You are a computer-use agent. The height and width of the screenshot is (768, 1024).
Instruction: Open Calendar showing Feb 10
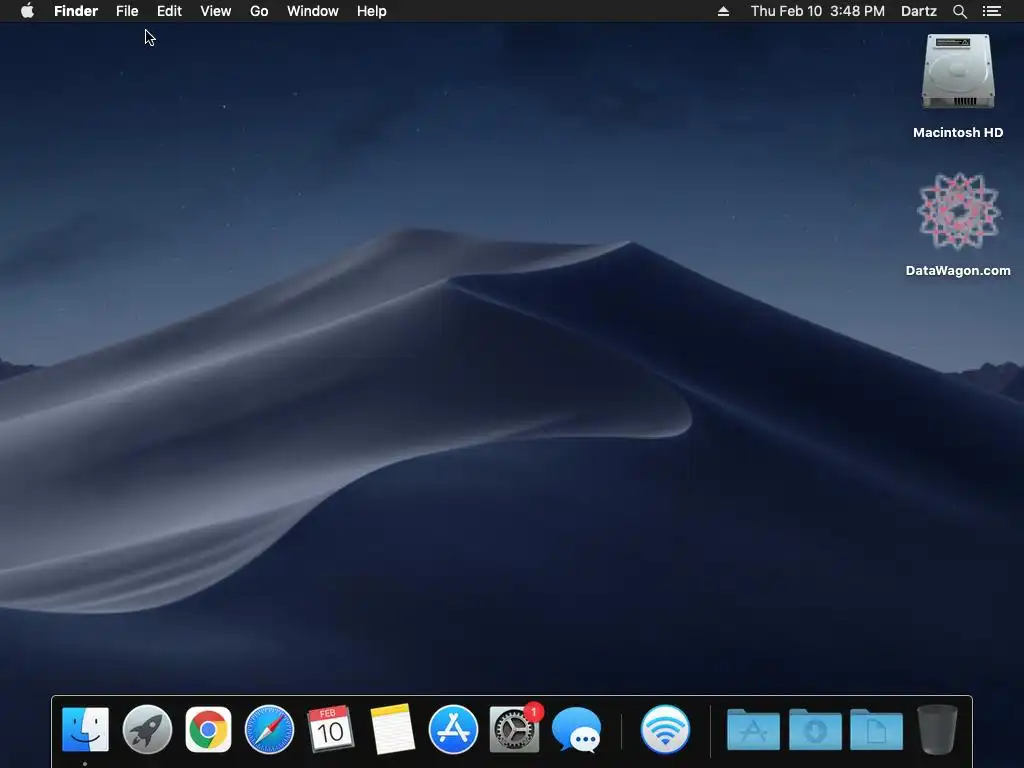330,728
